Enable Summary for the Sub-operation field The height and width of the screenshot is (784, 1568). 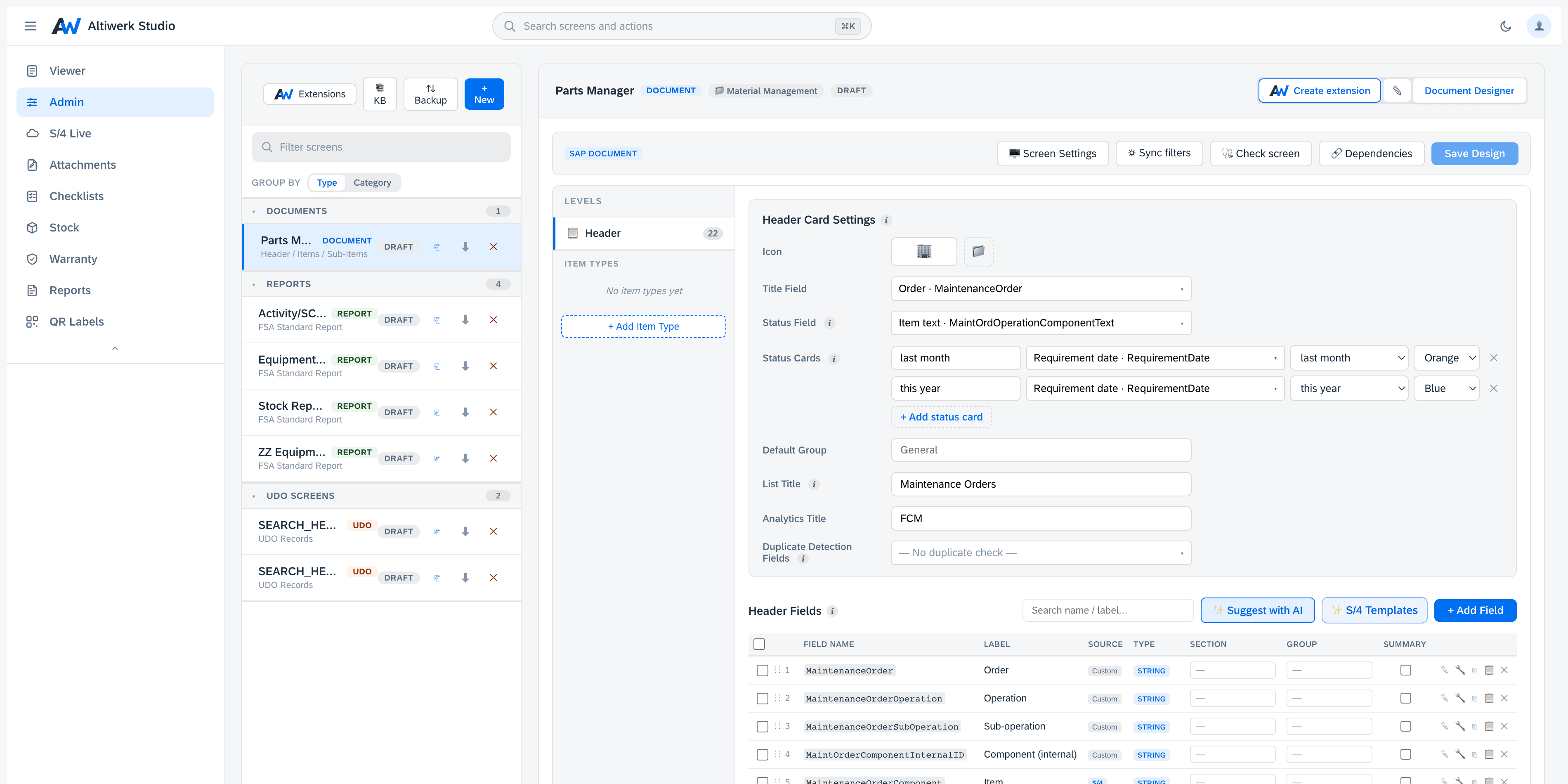click(x=1405, y=726)
